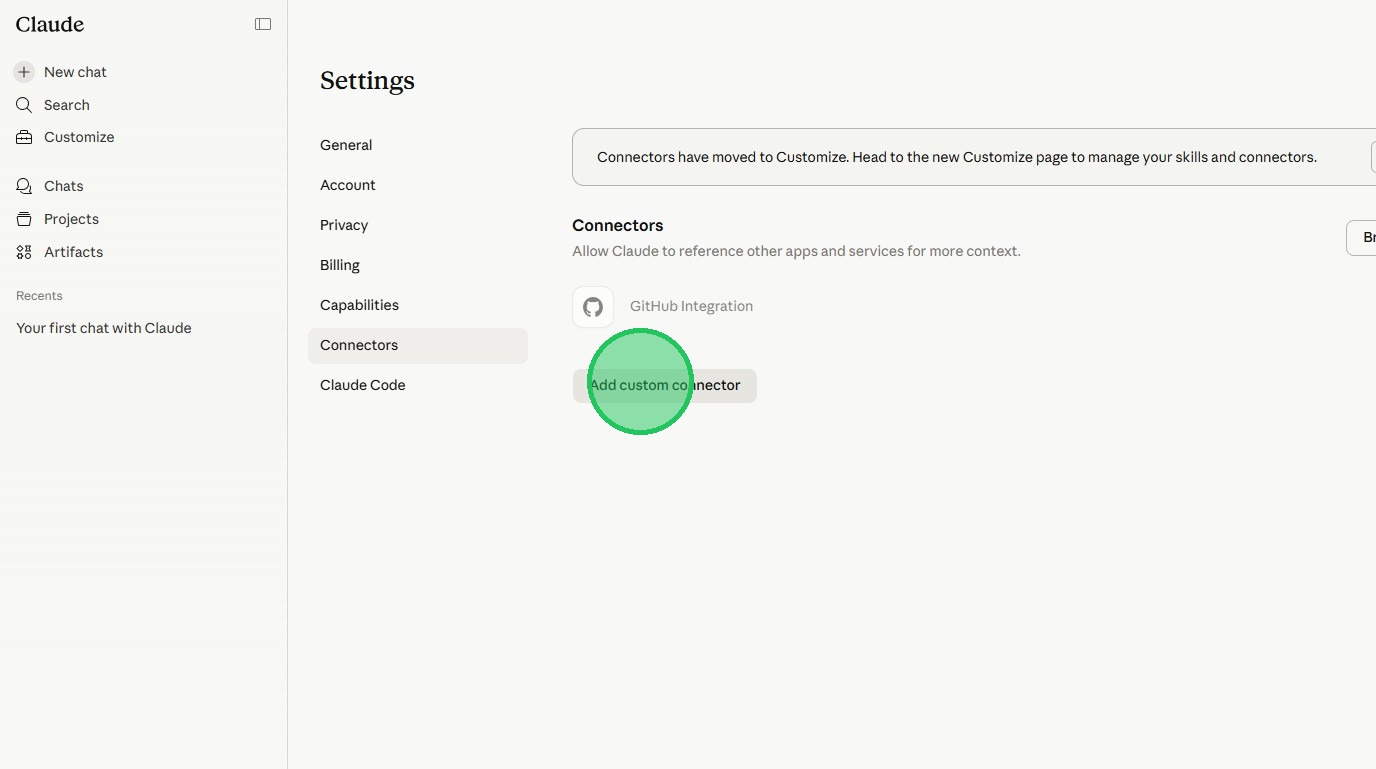This screenshot has height=769, width=1376.
Task: Click the GitHub Integration label
Action: click(691, 306)
